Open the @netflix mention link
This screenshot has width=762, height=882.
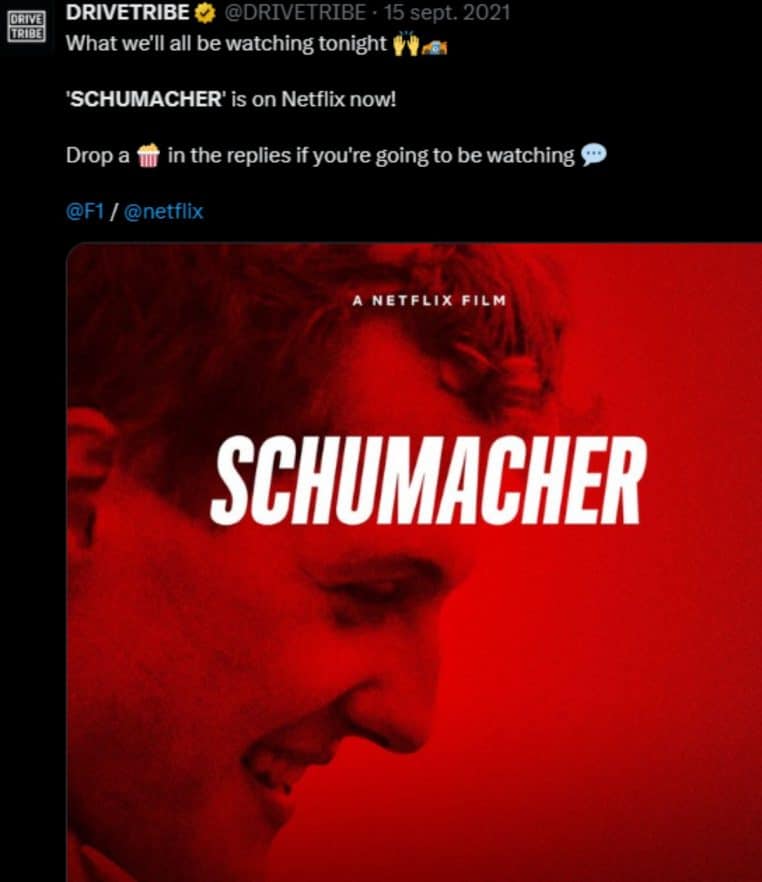point(163,212)
